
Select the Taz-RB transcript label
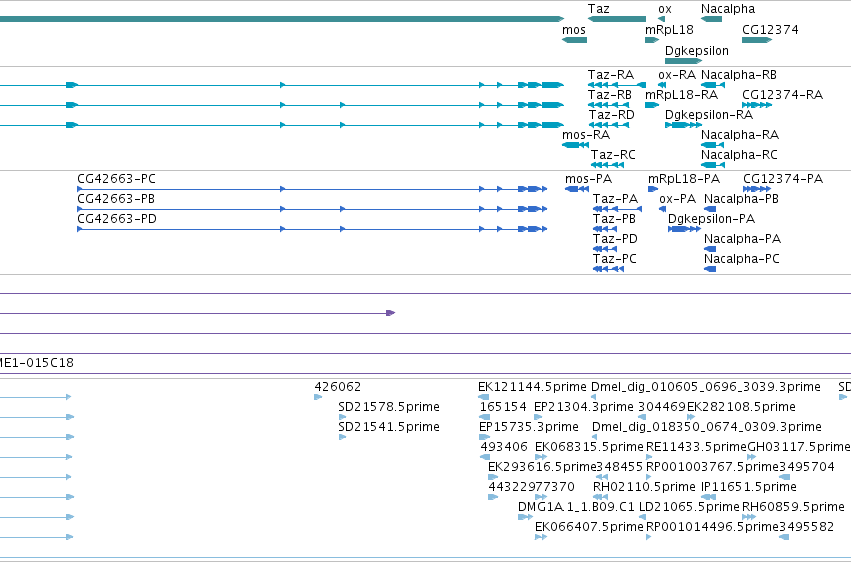pos(609,95)
